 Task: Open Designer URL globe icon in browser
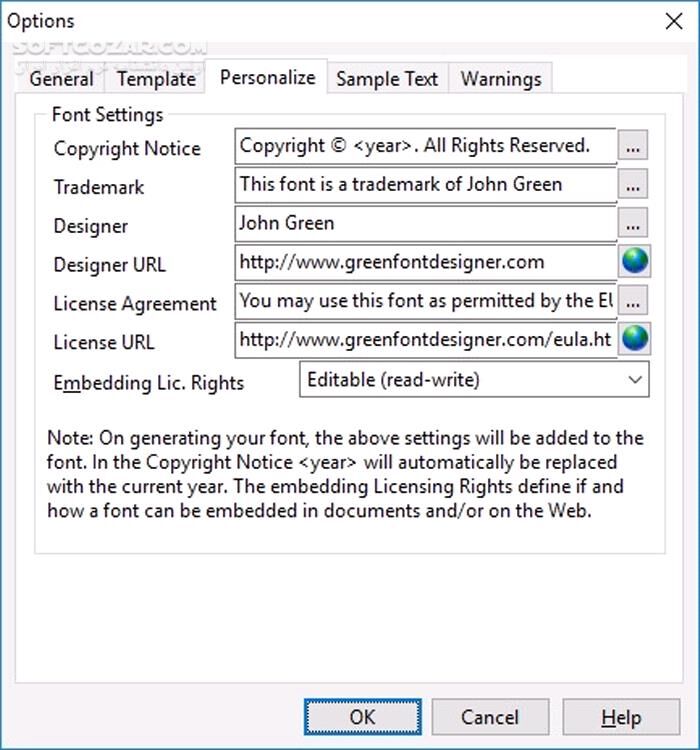634,261
